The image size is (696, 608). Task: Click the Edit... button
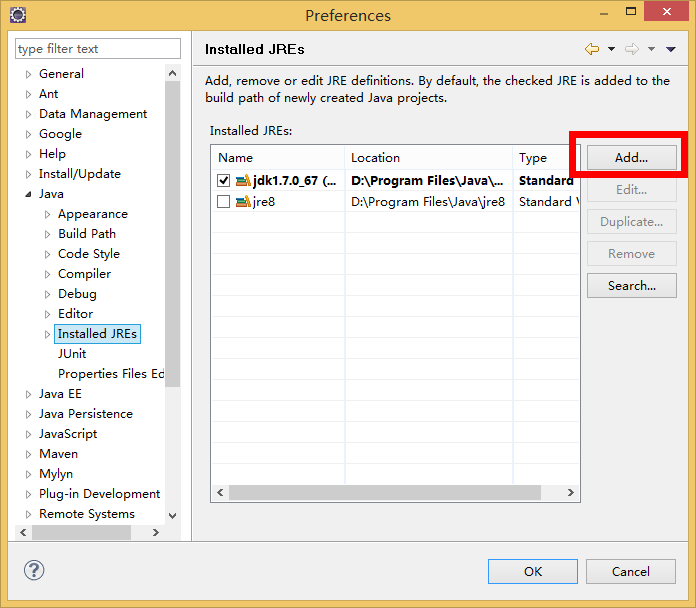(632, 190)
